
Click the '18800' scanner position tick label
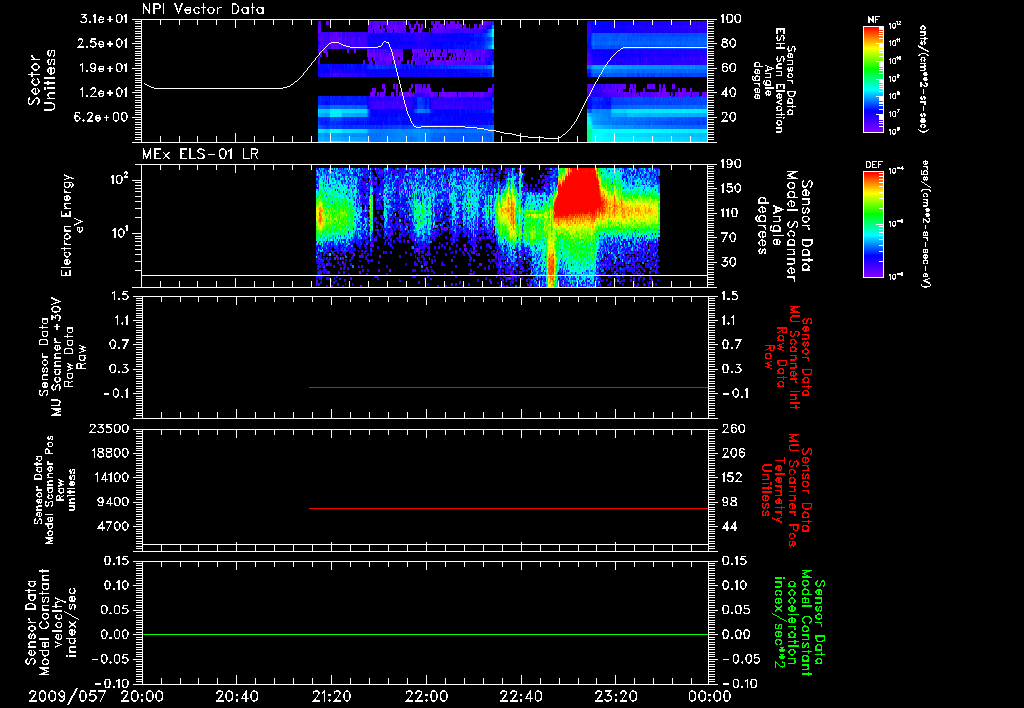coord(109,453)
